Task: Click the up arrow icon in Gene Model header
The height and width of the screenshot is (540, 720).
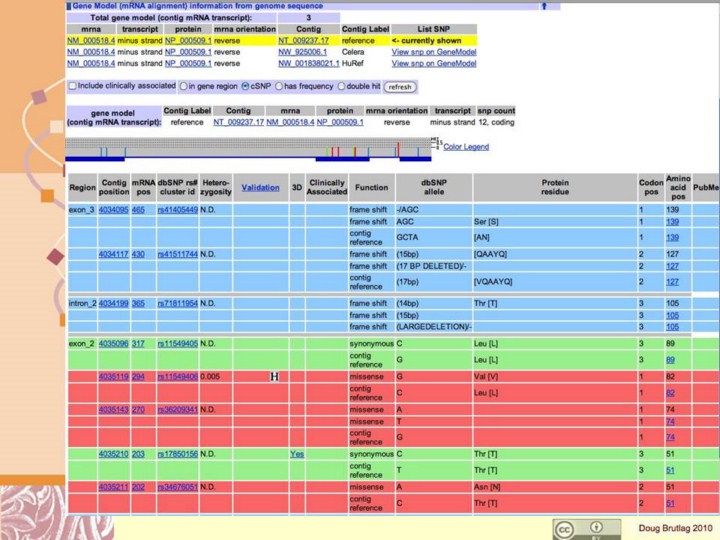Action: click(x=543, y=6)
